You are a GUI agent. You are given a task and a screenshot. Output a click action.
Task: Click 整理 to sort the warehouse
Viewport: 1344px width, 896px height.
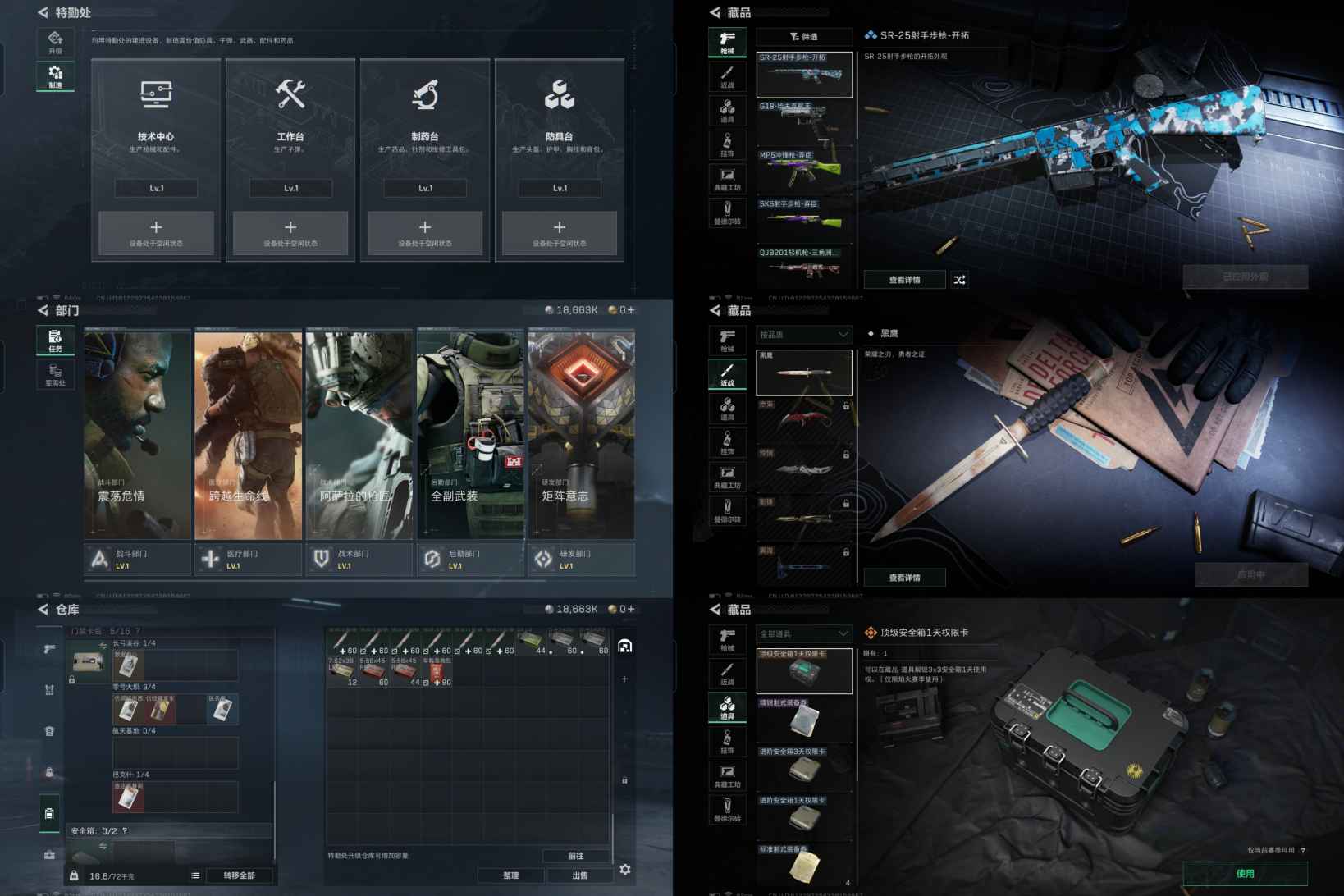tap(510, 875)
